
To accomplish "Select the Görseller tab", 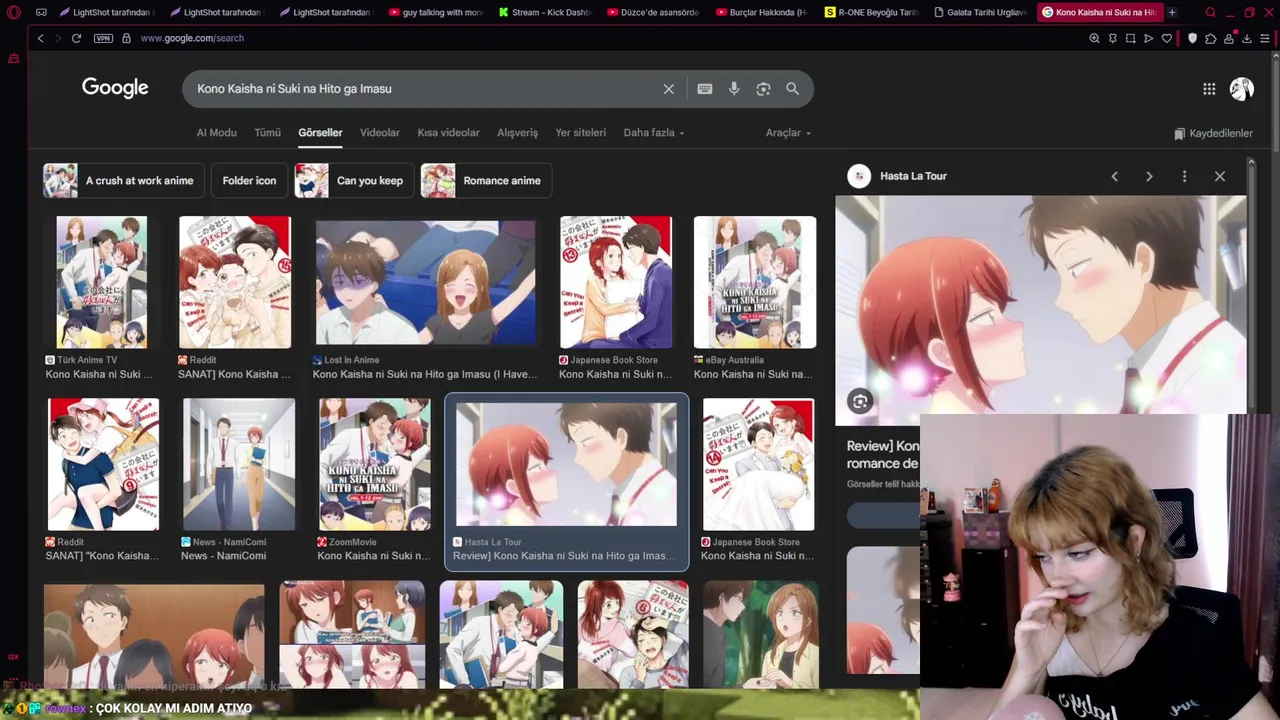I will click(x=320, y=132).
